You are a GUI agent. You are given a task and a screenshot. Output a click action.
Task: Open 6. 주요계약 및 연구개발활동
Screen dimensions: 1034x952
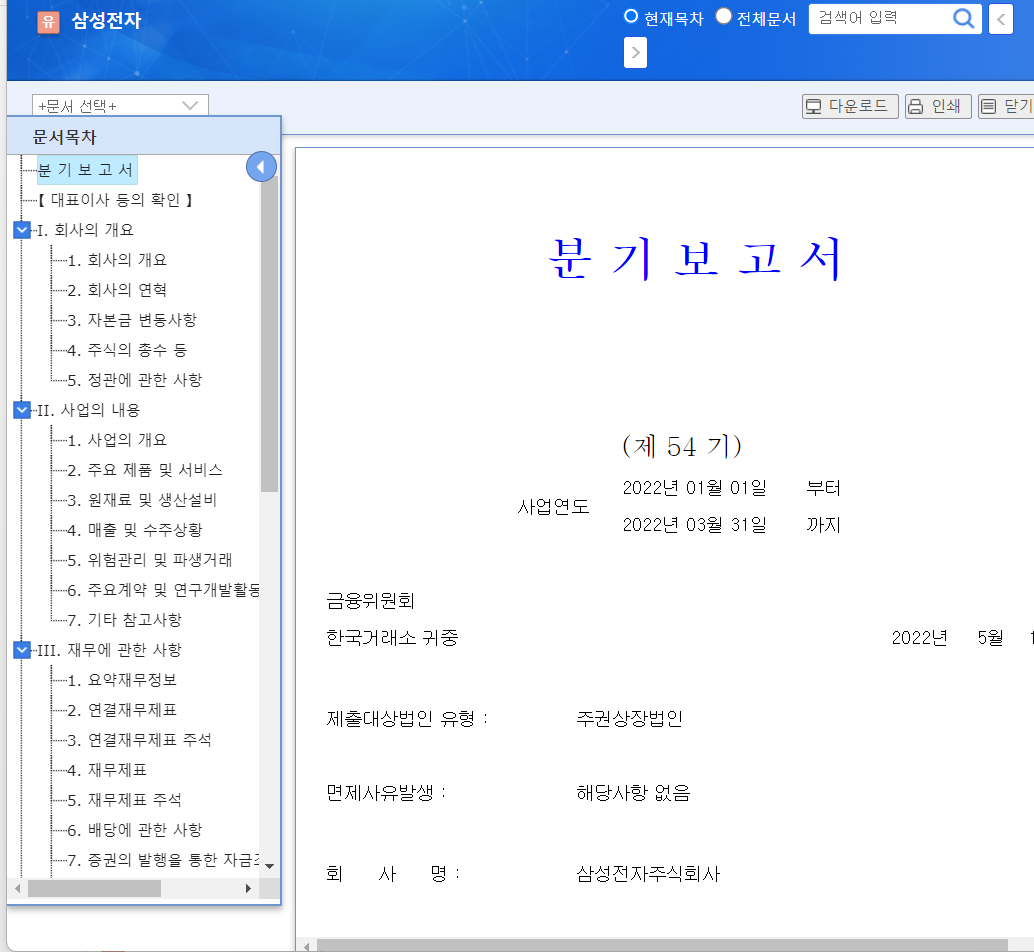[x=164, y=590]
